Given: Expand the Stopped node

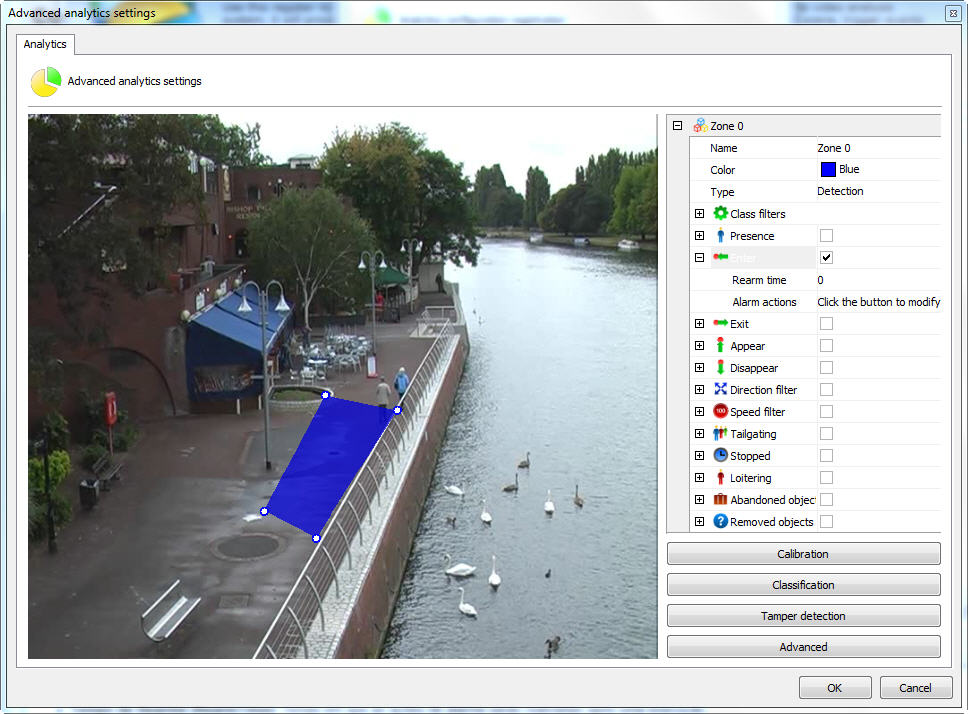Looking at the screenshot, I should coord(699,455).
